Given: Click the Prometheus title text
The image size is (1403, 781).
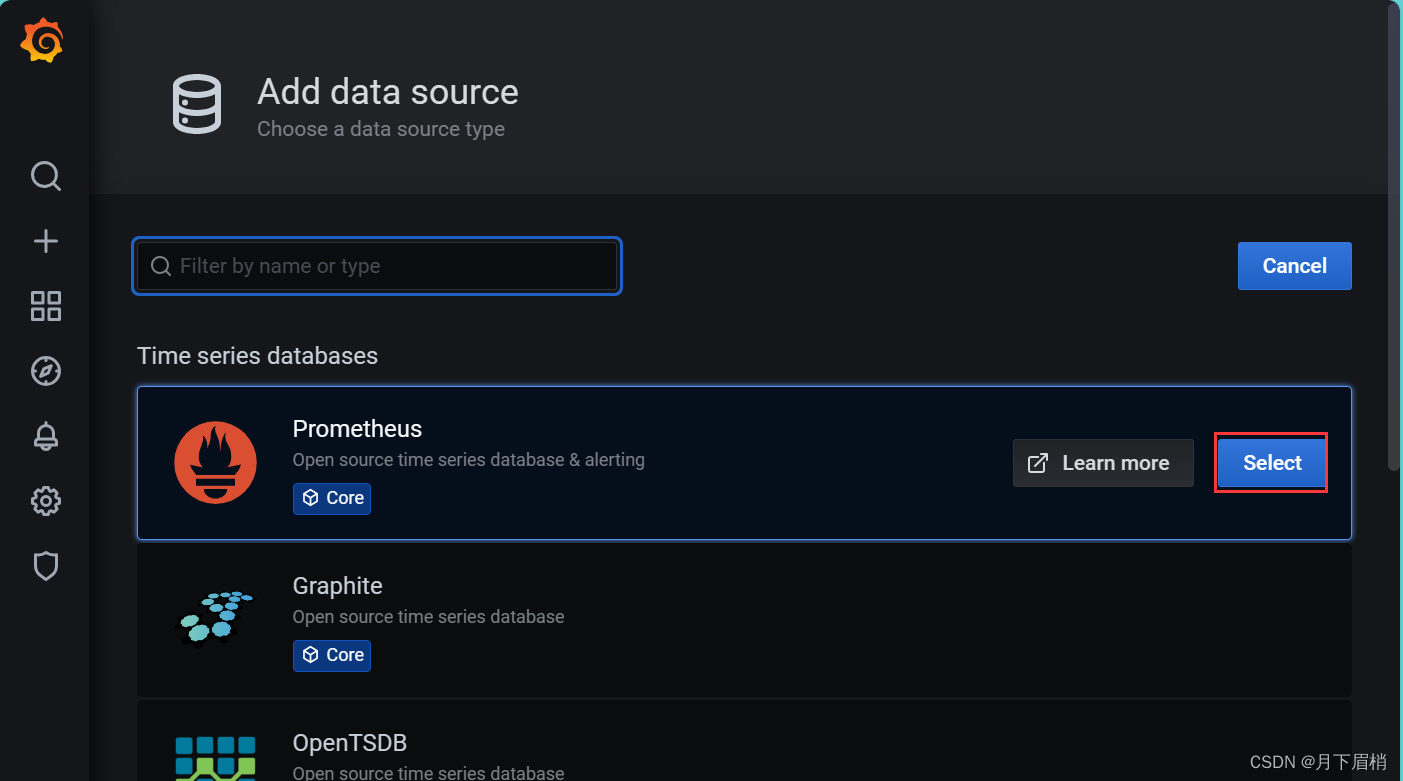Looking at the screenshot, I should coord(357,429).
